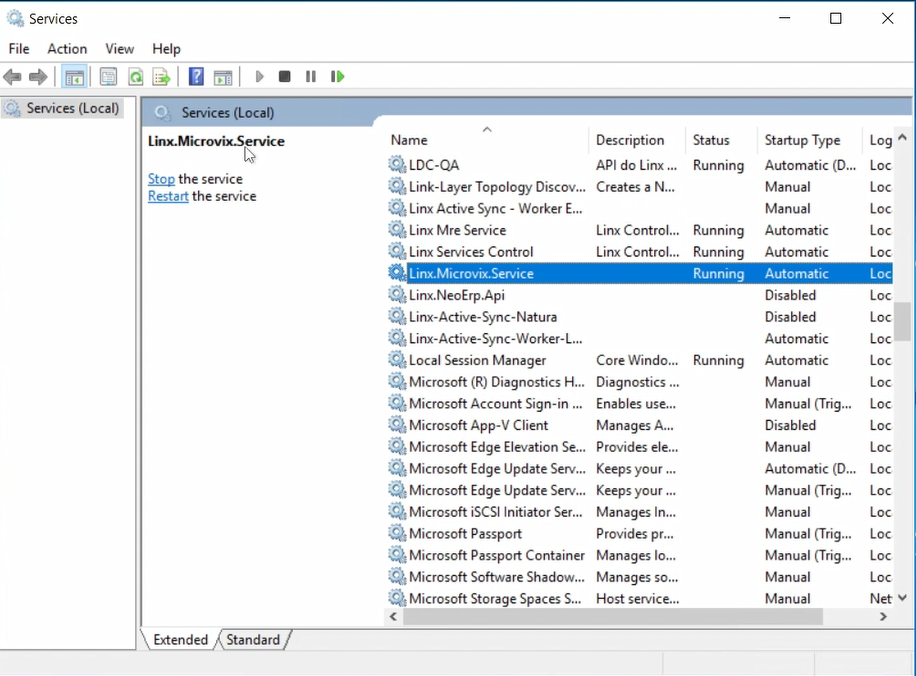Click the Restart the service link
This screenshot has width=916, height=676.
168,197
